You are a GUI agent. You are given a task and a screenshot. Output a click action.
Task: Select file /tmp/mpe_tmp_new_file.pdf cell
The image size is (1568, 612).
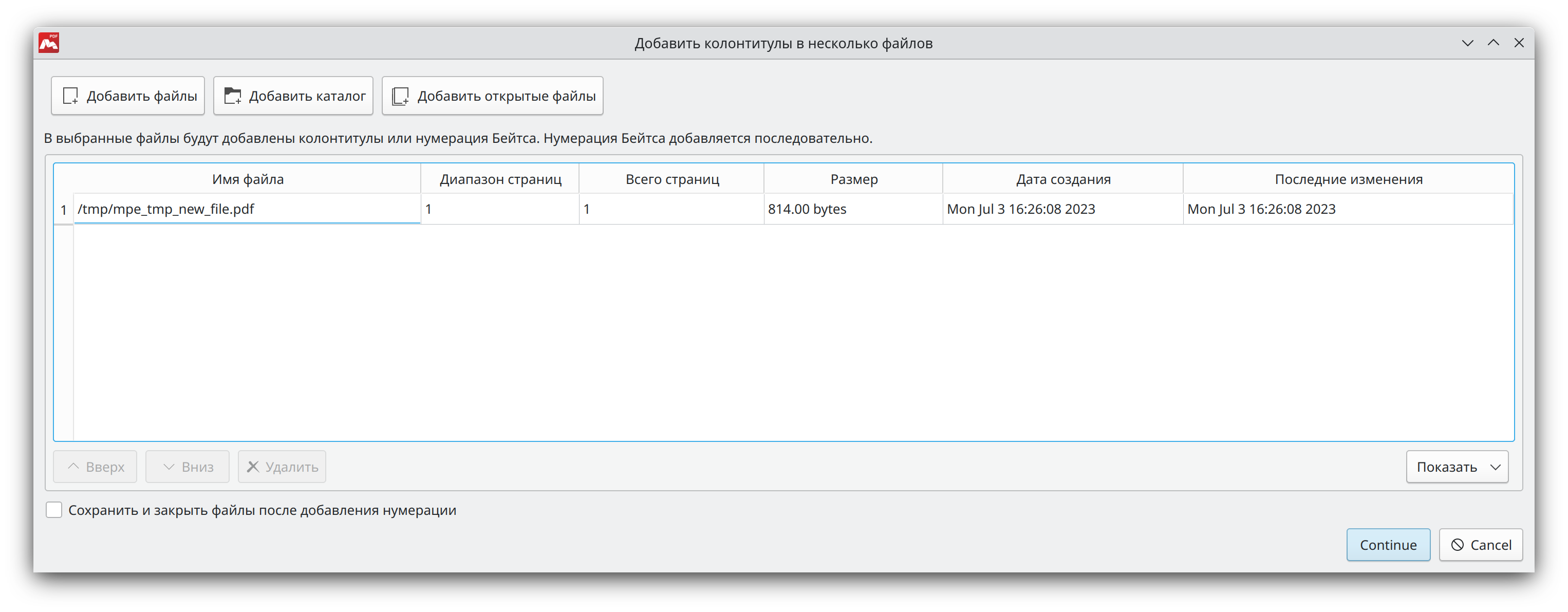click(247, 209)
